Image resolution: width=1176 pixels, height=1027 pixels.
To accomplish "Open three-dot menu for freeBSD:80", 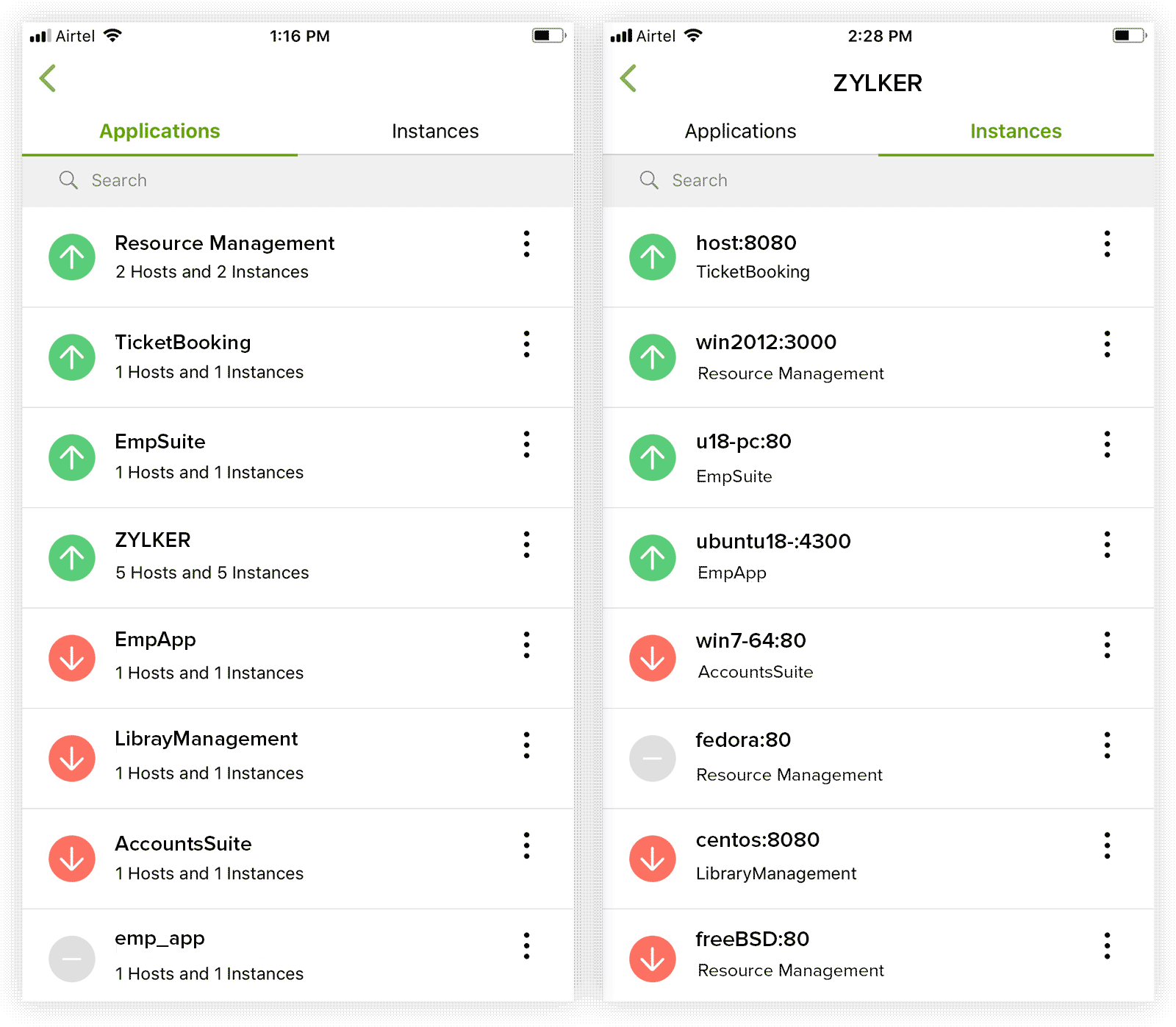I will 1107,945.
